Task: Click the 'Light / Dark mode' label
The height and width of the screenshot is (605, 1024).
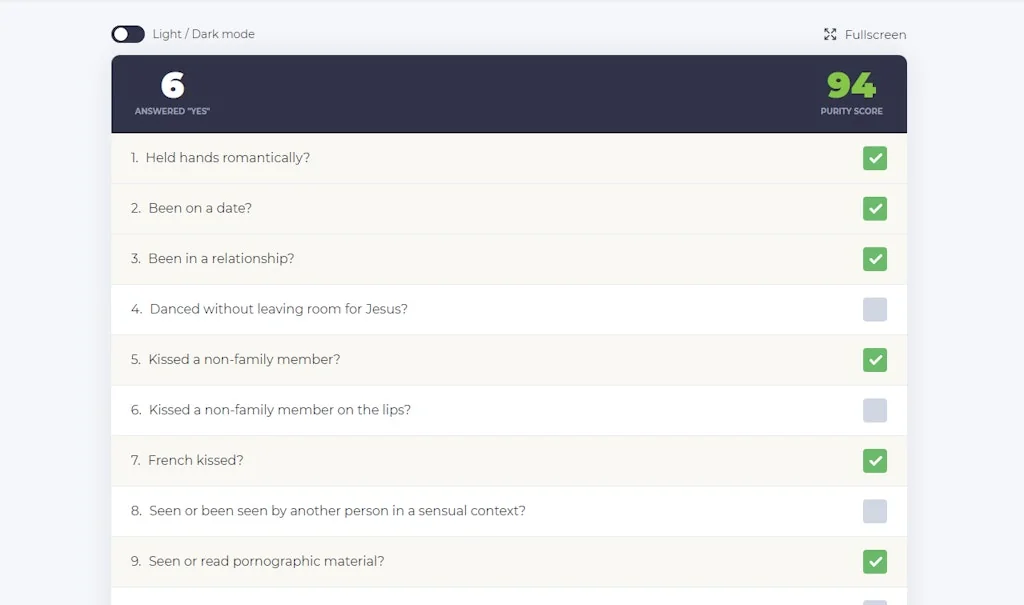Action: [x=202, y=33]
